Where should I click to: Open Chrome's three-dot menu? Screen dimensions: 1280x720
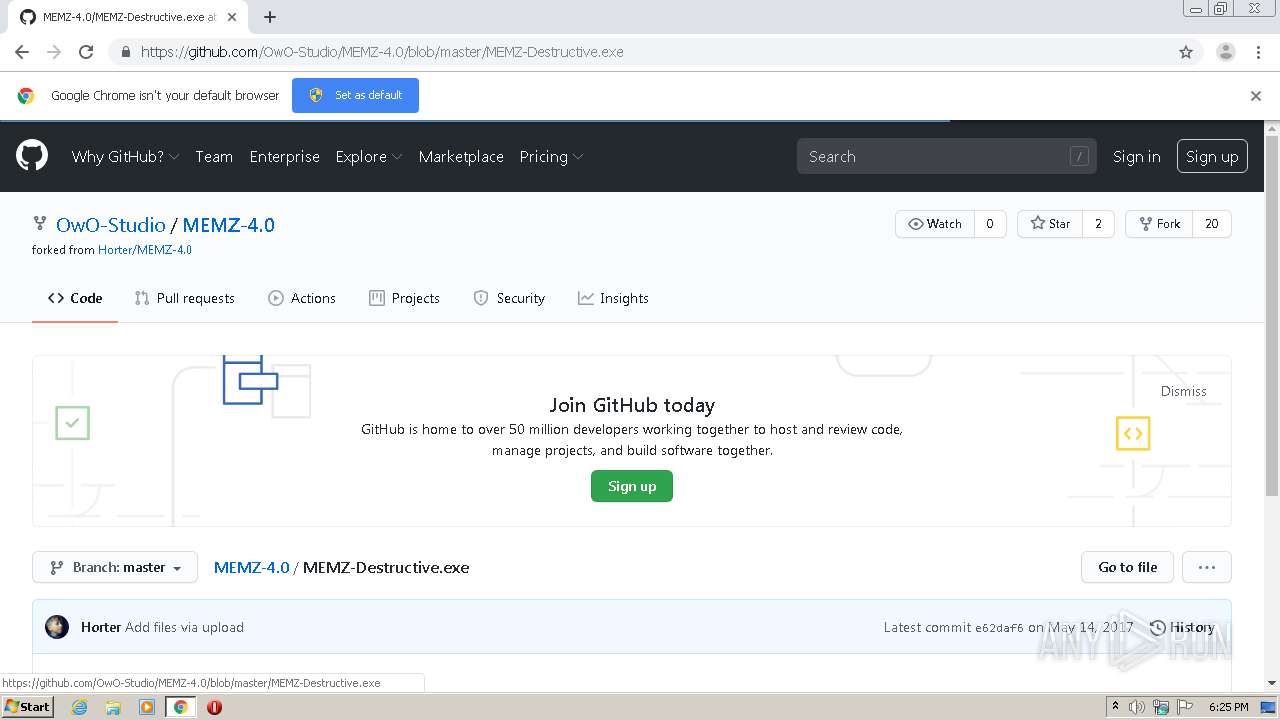(1258, 52)
